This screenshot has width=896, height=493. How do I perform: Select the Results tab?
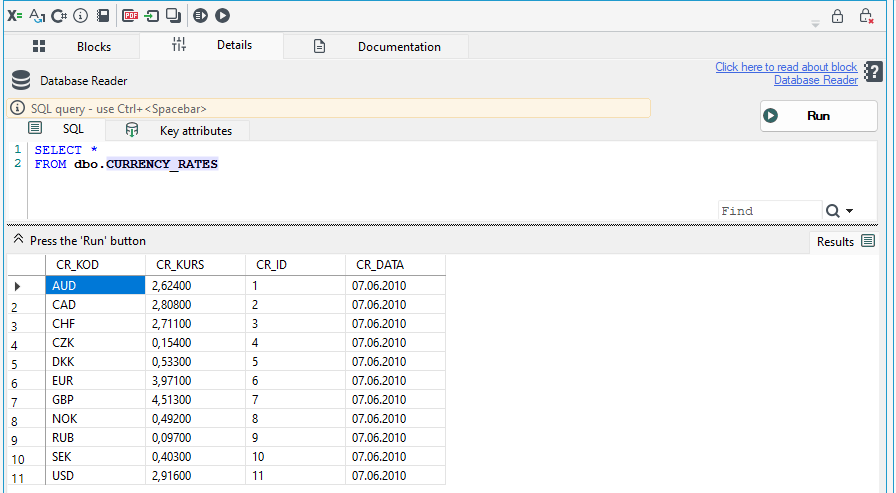click(x=845, y=241)
